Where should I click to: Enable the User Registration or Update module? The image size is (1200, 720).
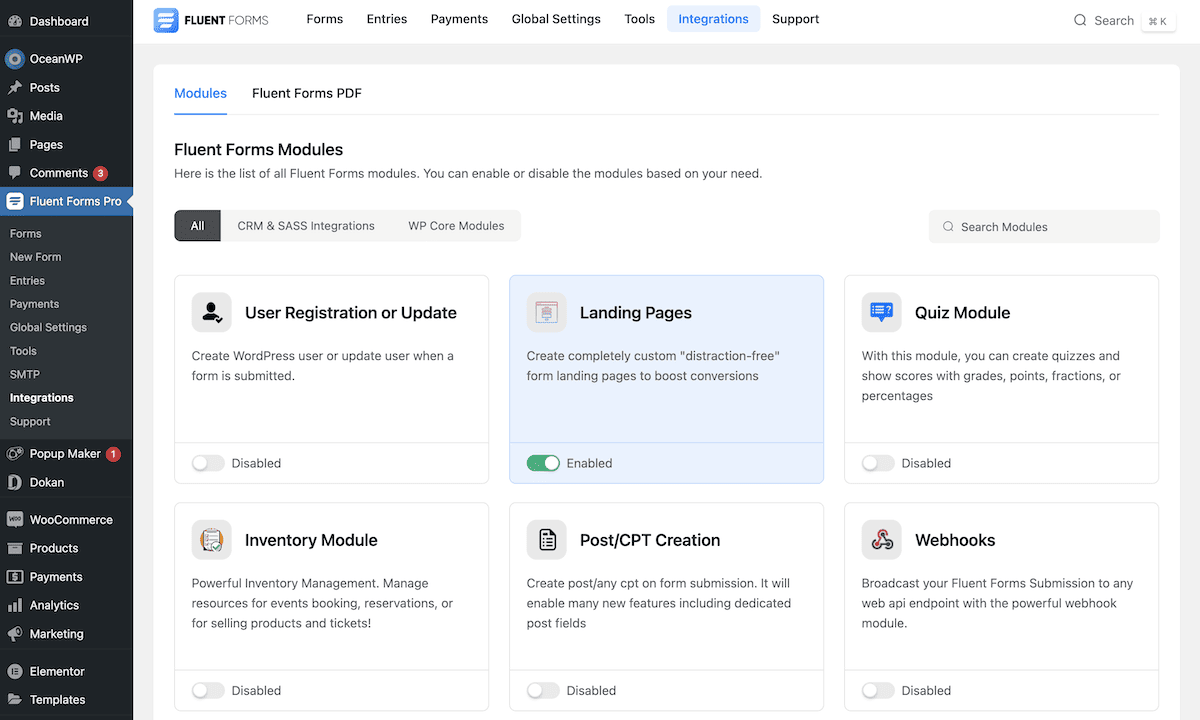point(208,463)
